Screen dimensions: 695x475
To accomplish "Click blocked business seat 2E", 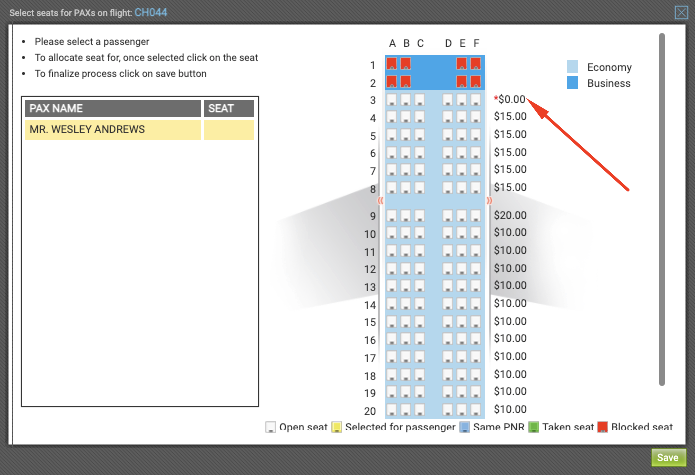I will pyautogui.click(x=461, y=82).
